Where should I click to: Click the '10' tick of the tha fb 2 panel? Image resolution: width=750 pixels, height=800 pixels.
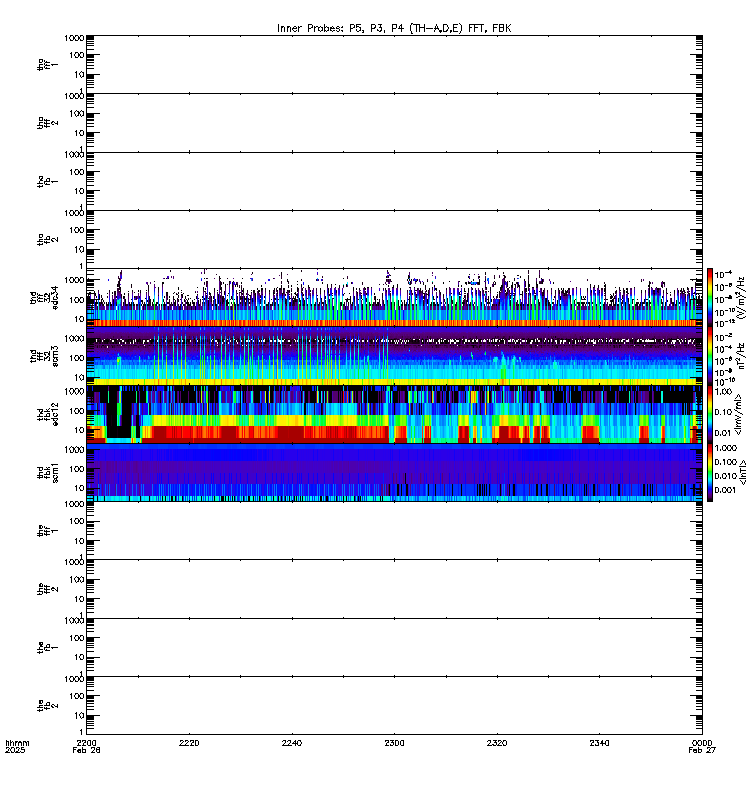79,250
